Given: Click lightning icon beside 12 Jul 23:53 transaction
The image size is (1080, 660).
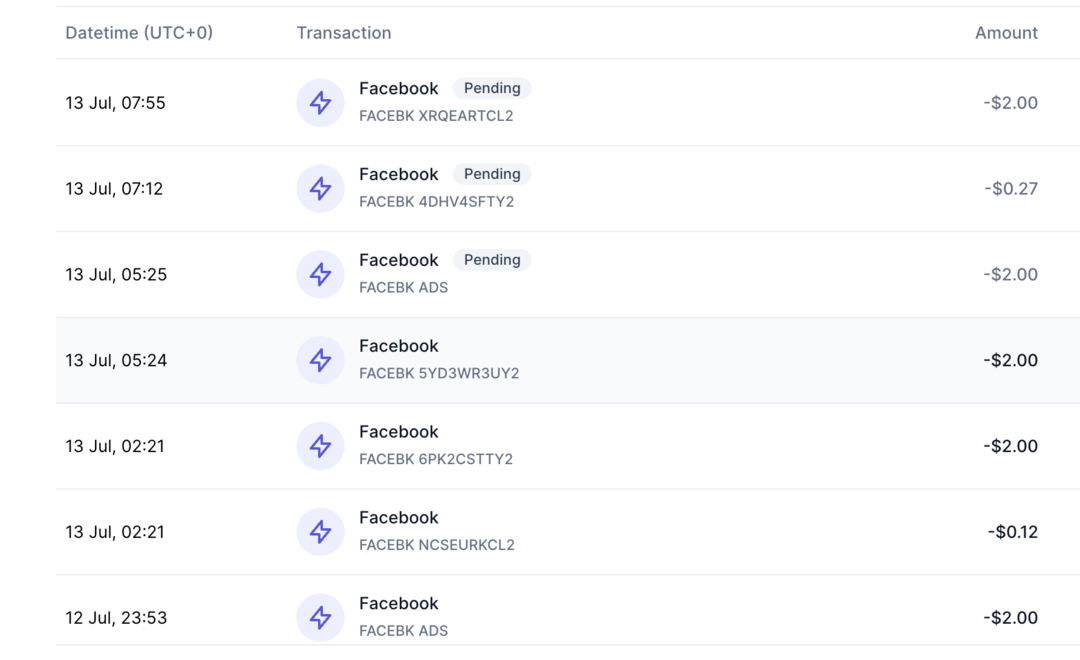Looking at the screenshot, I should pos(320,618).
